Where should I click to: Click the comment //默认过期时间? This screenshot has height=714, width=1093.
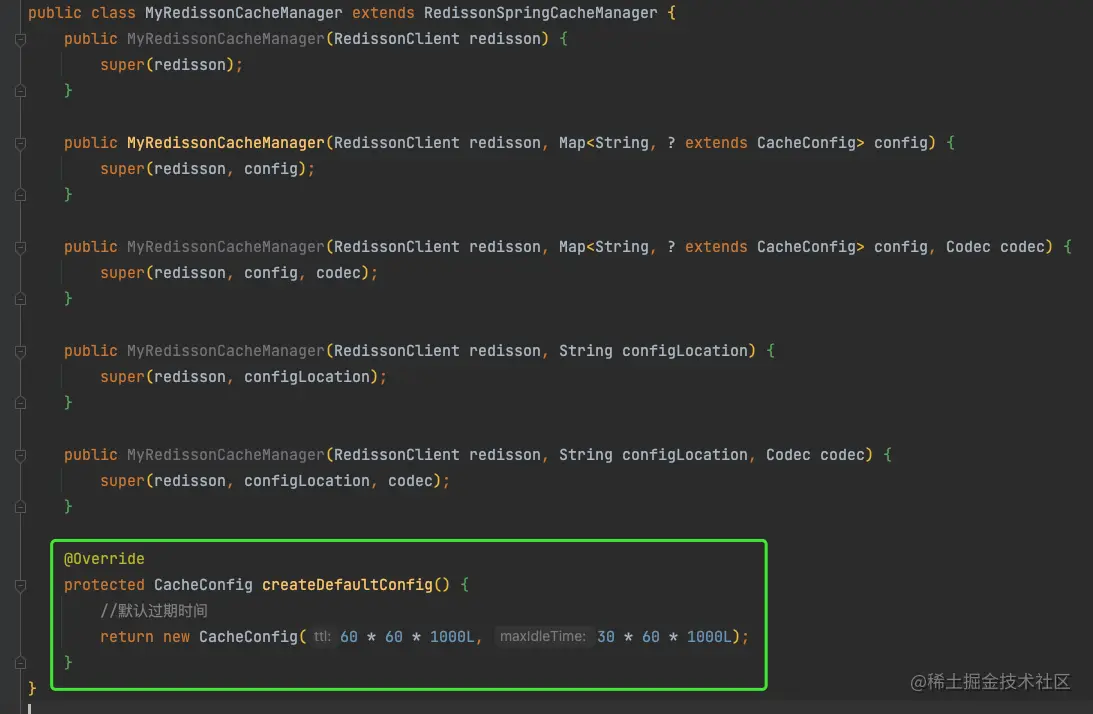coord(153,611)
